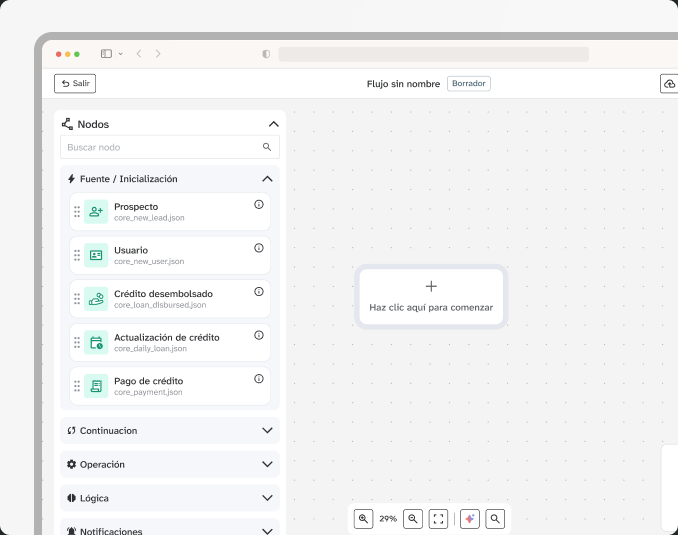
Task: Zoom out on the canvas
Action: (x=413, y=519)
